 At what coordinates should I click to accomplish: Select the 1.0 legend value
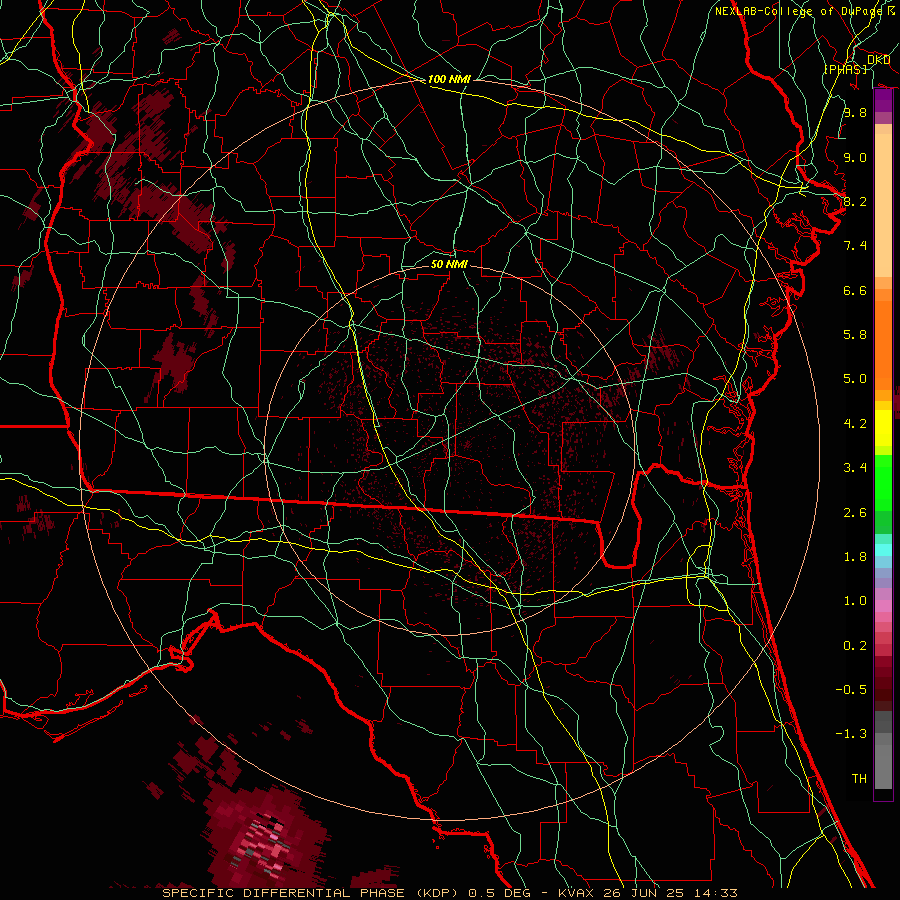tap(855, 601)
